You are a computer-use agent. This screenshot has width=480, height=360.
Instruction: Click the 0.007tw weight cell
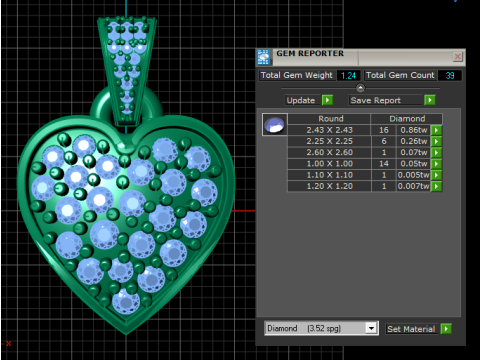click(x=414, y=186)
